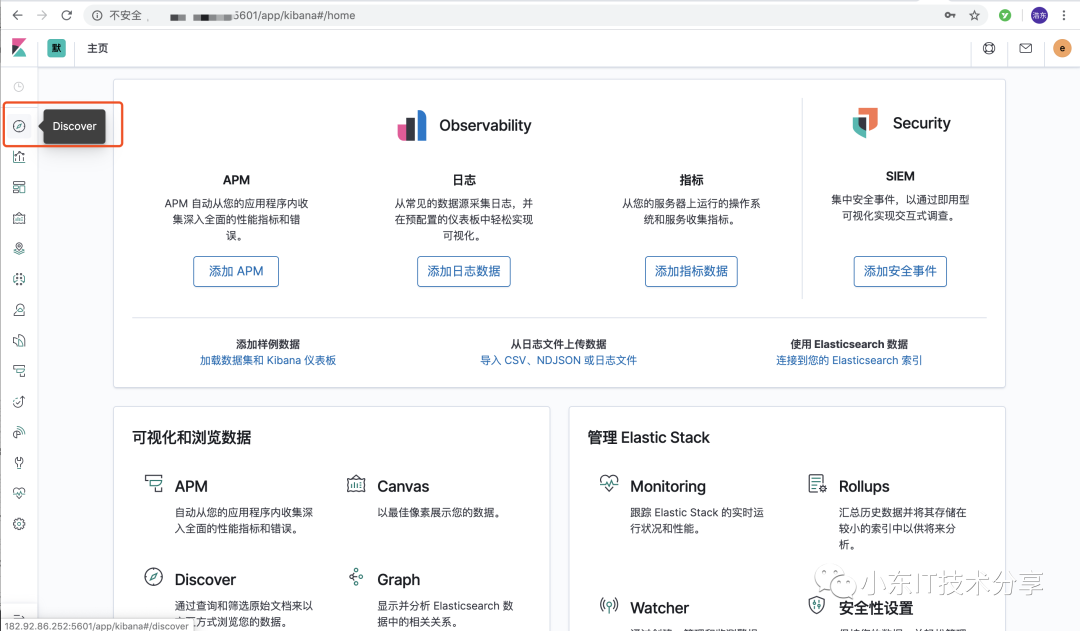Open the Logs app in the sidebar
Image resolution: width=1080 pixels, height=631 pixels.
[19, 340]
